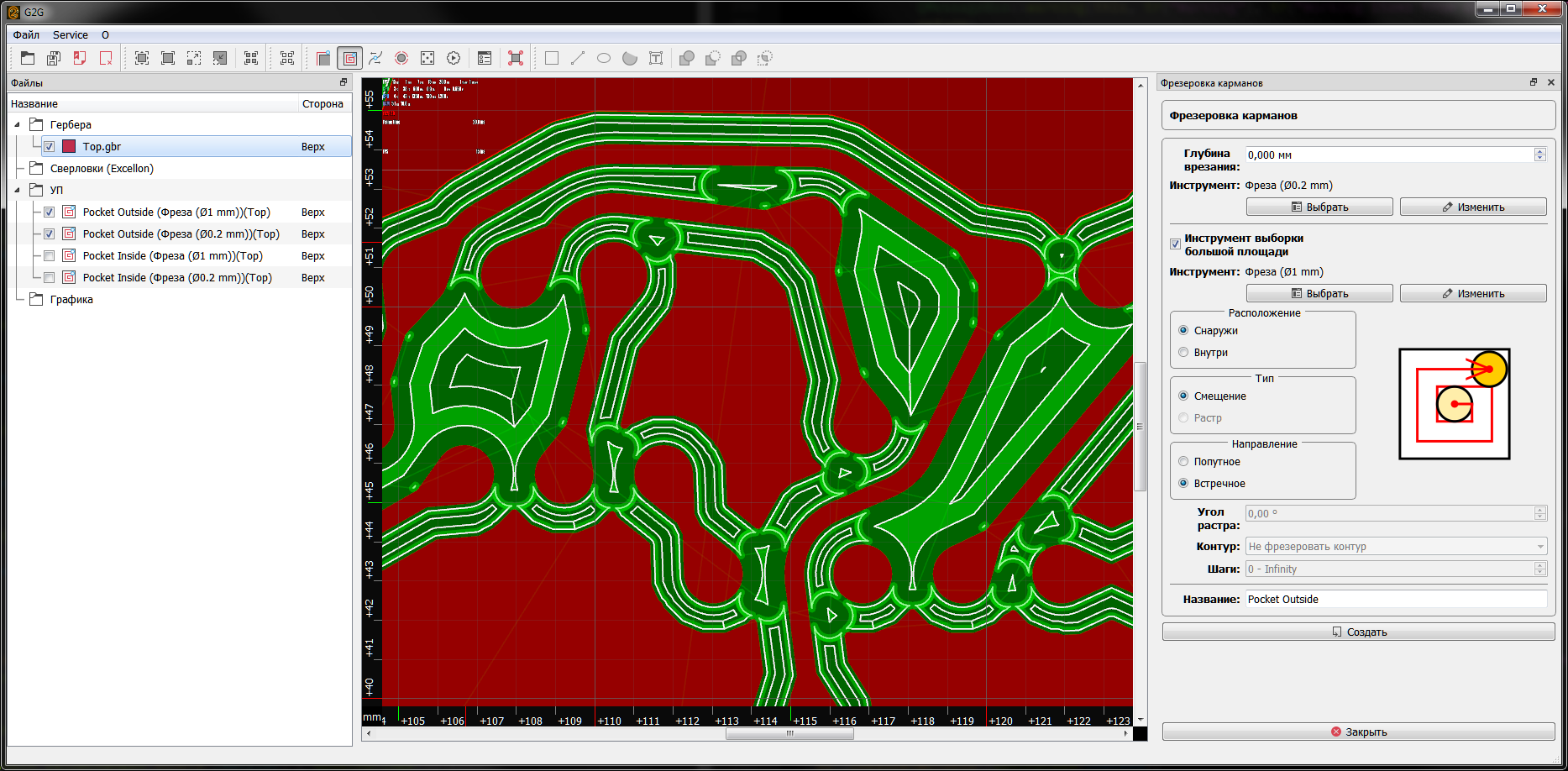
Task: Select the rectangle drawing tool
Action: [x=552, y=58]
